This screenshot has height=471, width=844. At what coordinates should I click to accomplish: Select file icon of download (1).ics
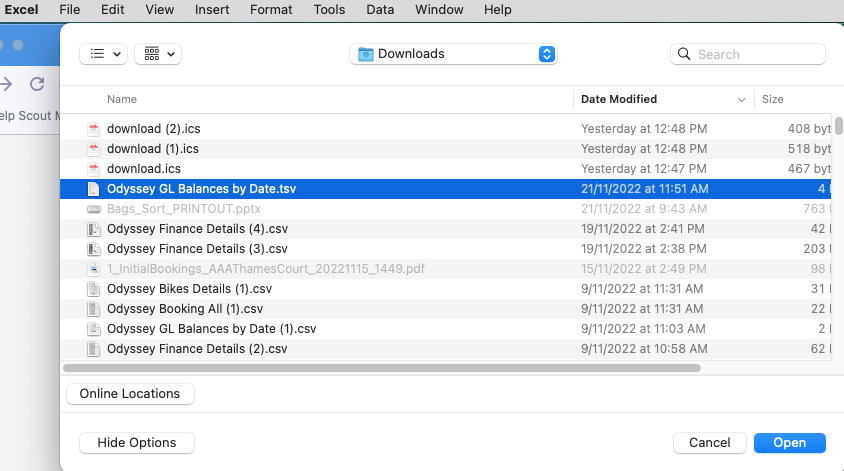point(94,149)
